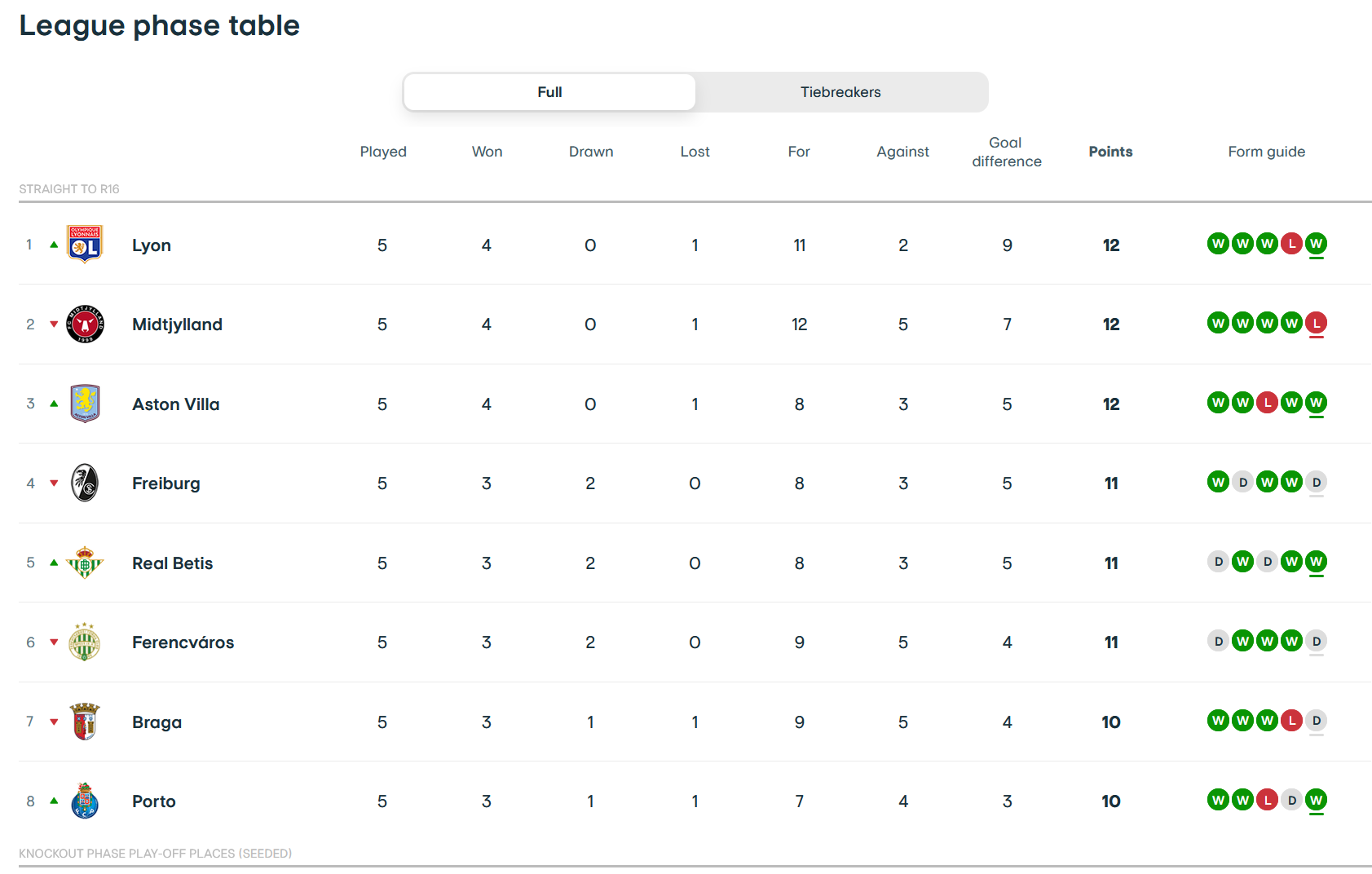Click the Braga club crest
Viewport: 1372px width, 874px height.
(x=85, y=722)
